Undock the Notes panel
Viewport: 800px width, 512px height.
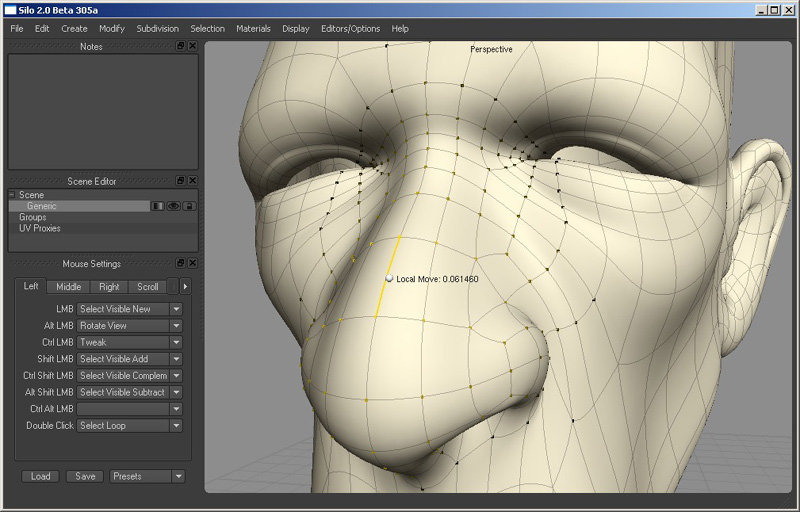180,47
